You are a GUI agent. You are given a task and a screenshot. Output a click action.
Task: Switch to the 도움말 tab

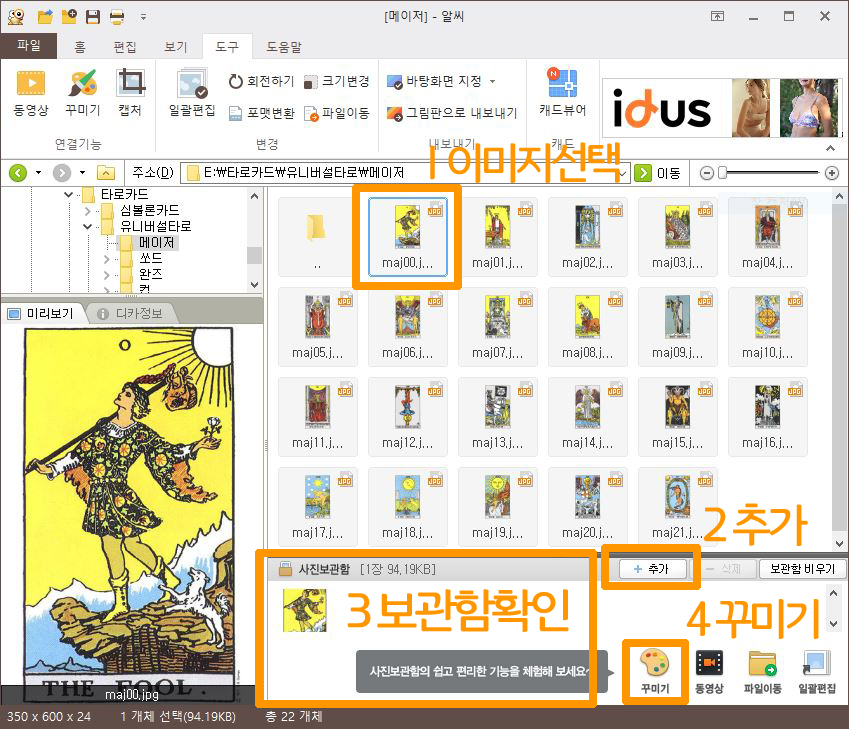[283, 47]
